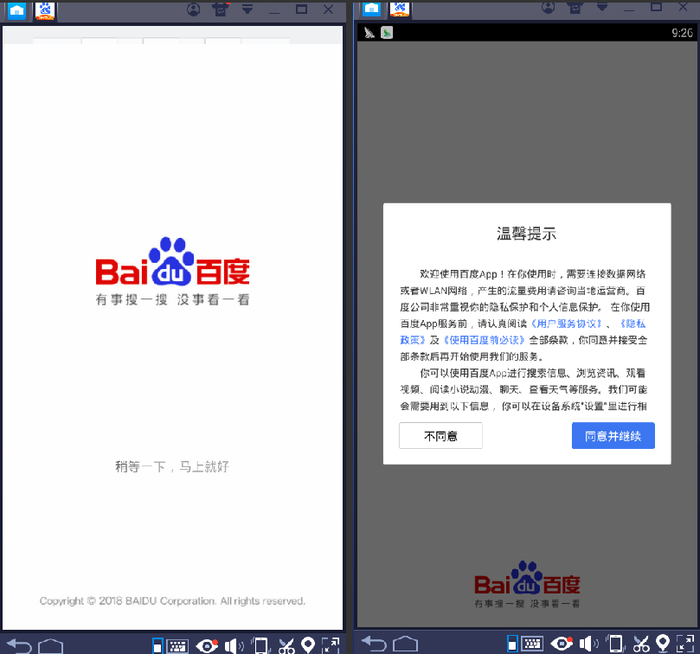Open account profile icon in right window
The image size is (700, 654).
pos(548,7)
